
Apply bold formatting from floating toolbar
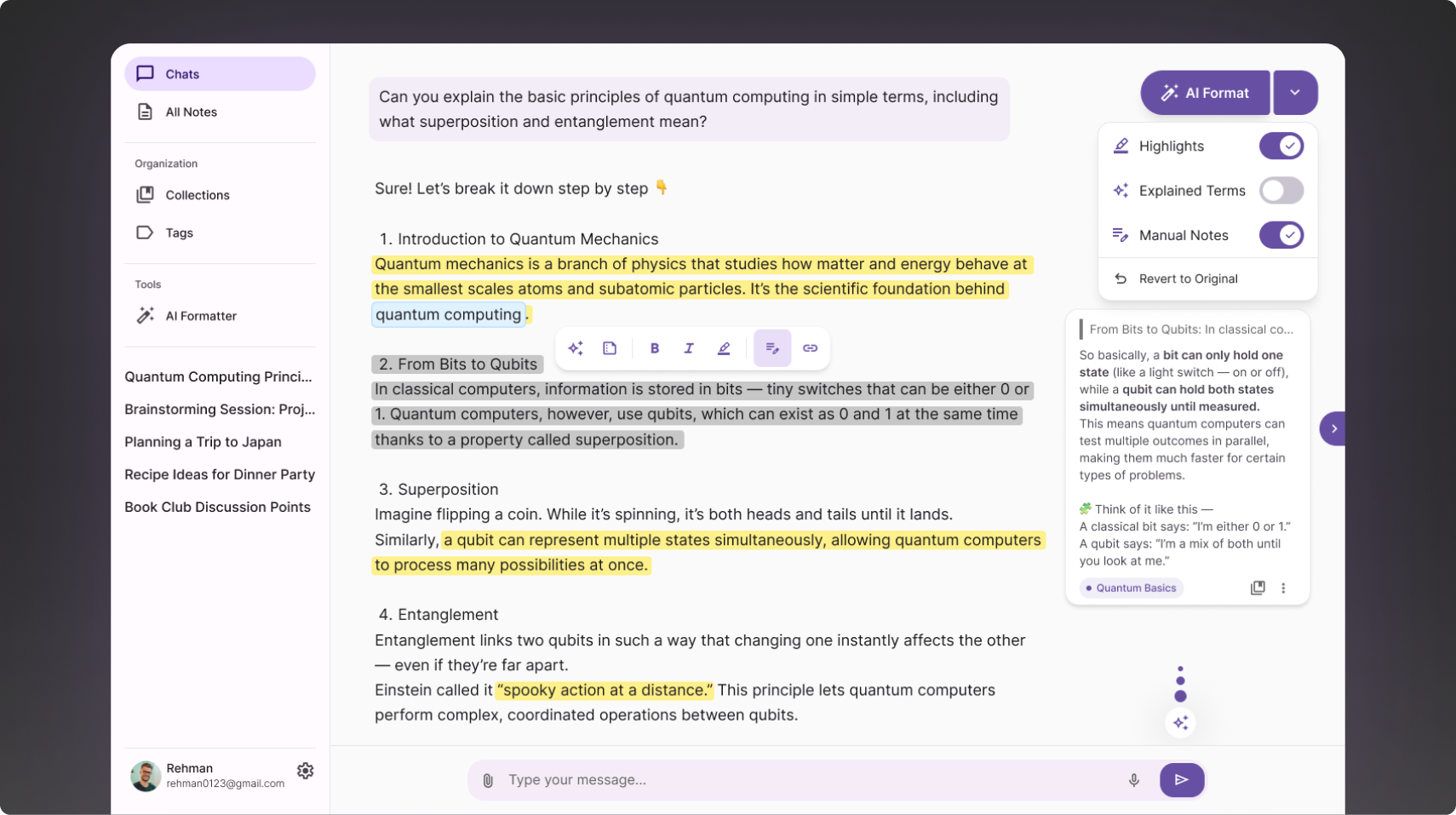[x=655, y=348]
